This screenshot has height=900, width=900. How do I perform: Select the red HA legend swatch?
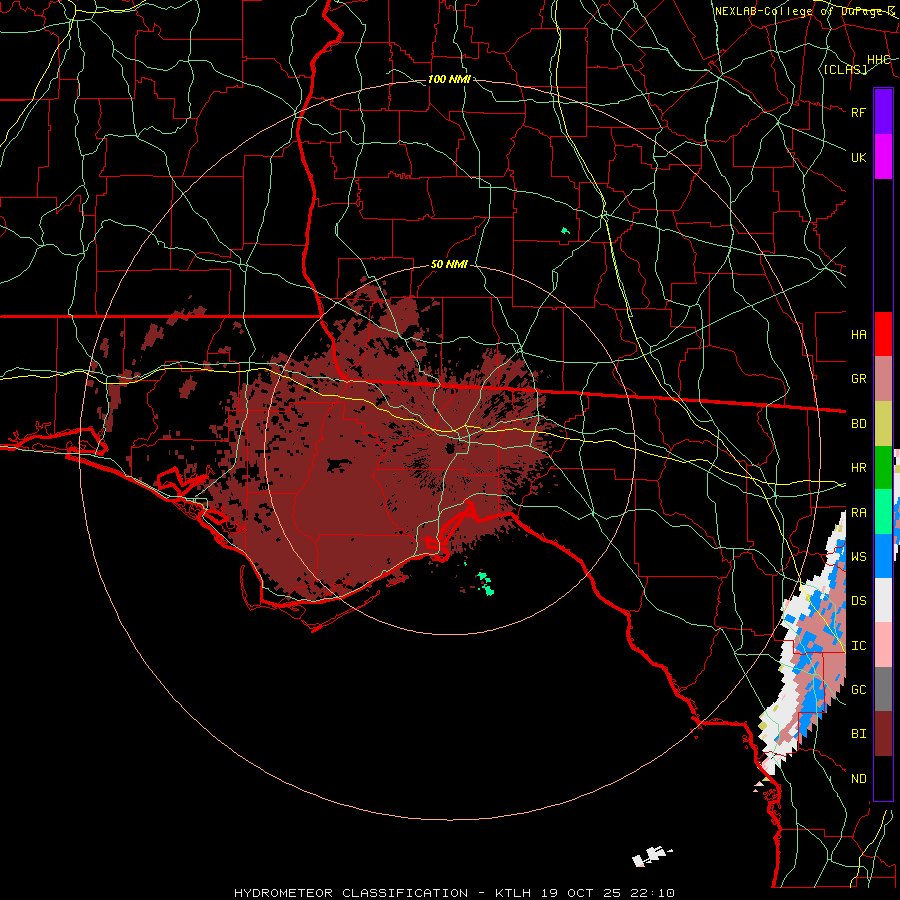pyautogui.click(x=883, y=334)
